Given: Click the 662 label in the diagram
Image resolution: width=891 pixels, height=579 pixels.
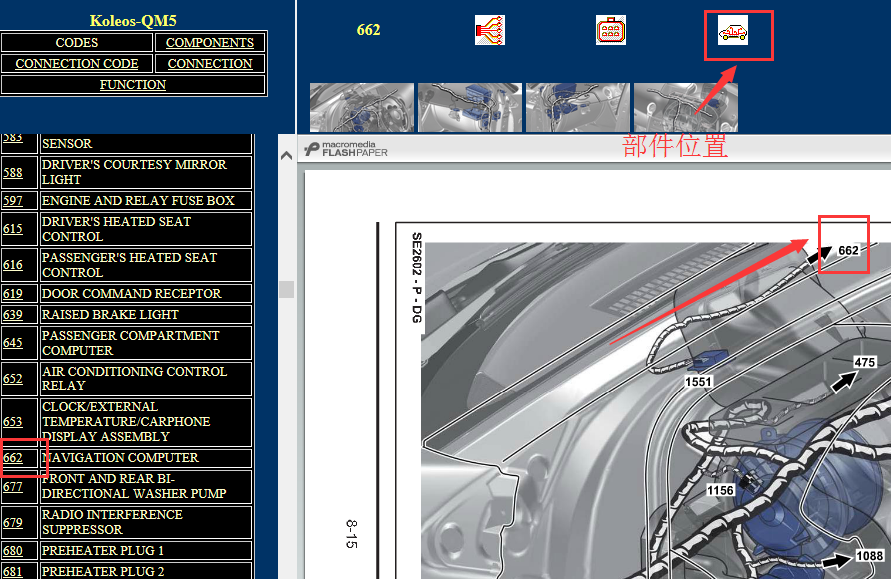Looking at the screenshot, I should (848, 251).
